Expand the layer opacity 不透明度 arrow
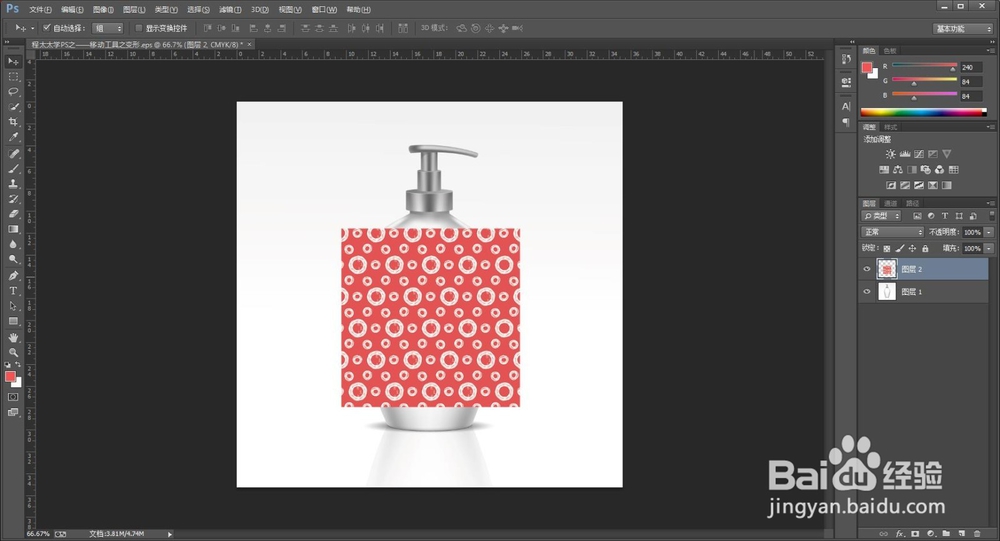The width and height of the screenshot is (1000, 541). [x=989, y=232]
